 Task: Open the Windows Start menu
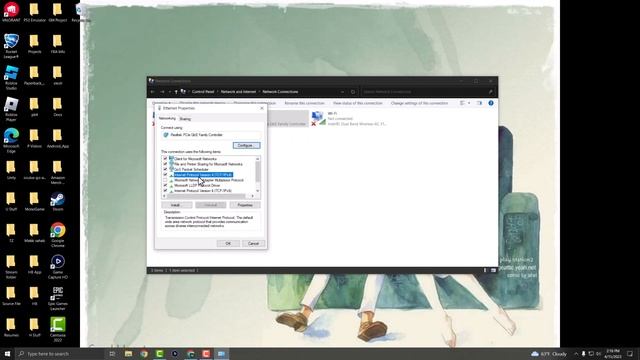click(x=7, y=353)
